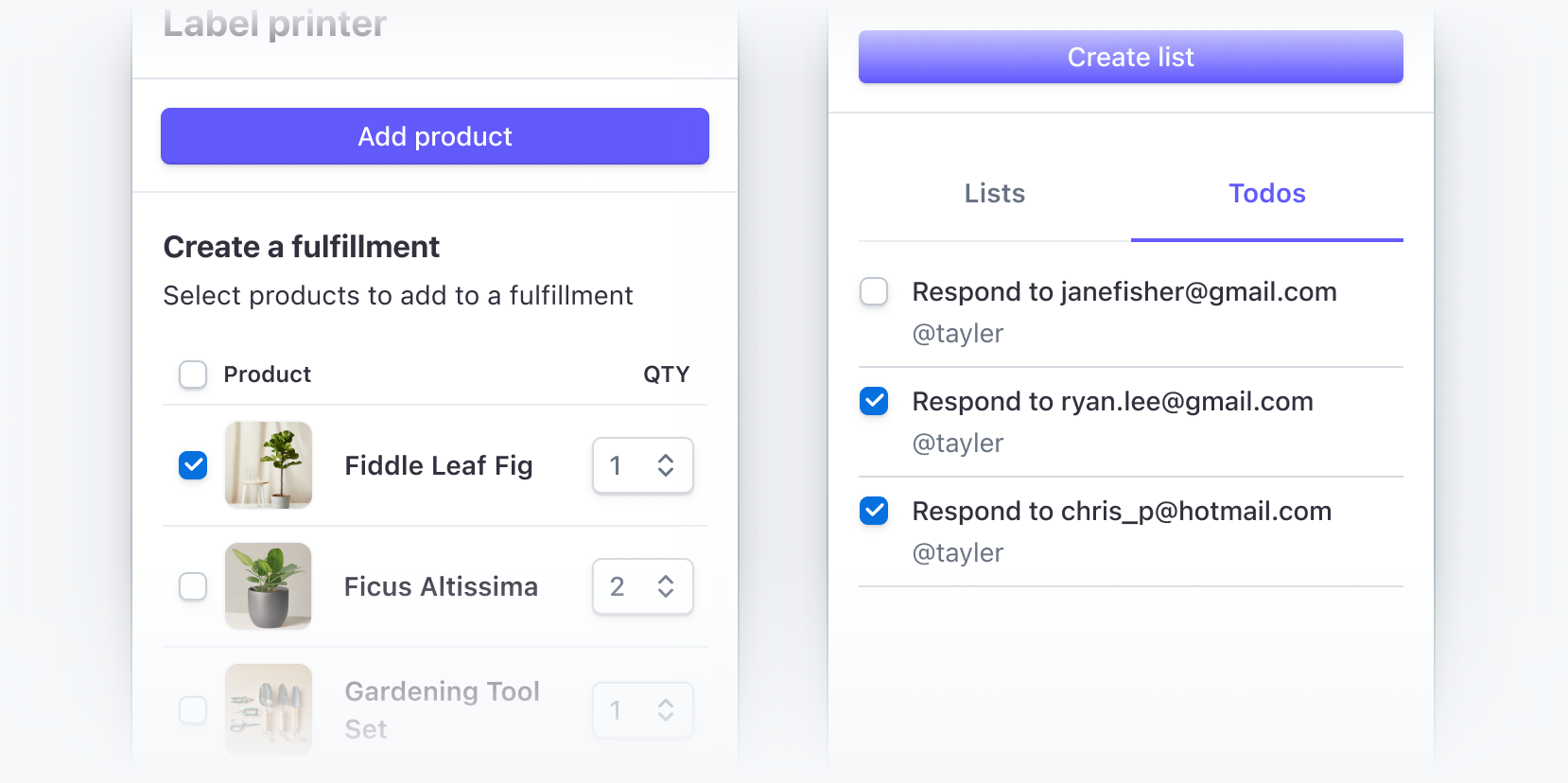Screen dimensions: 1568x783
Task: Click the Fiddle Leaf Fig quantity field
Action: coord(643,465)
